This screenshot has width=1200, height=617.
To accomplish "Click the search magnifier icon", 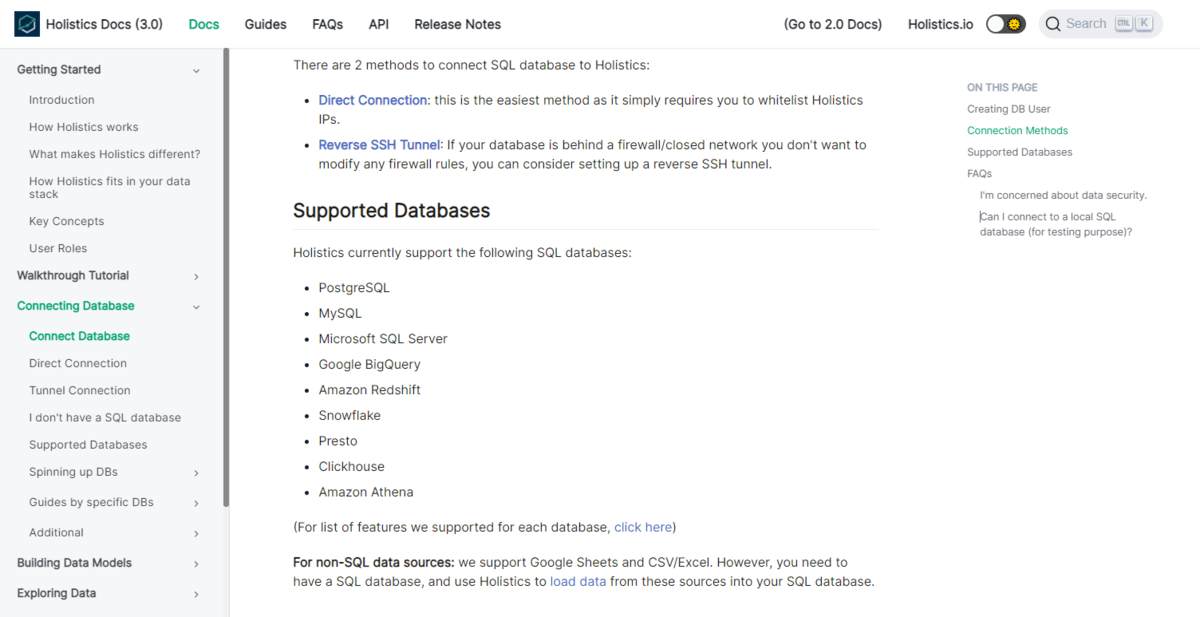I will pyautogui.click(x=1053, y=24).
